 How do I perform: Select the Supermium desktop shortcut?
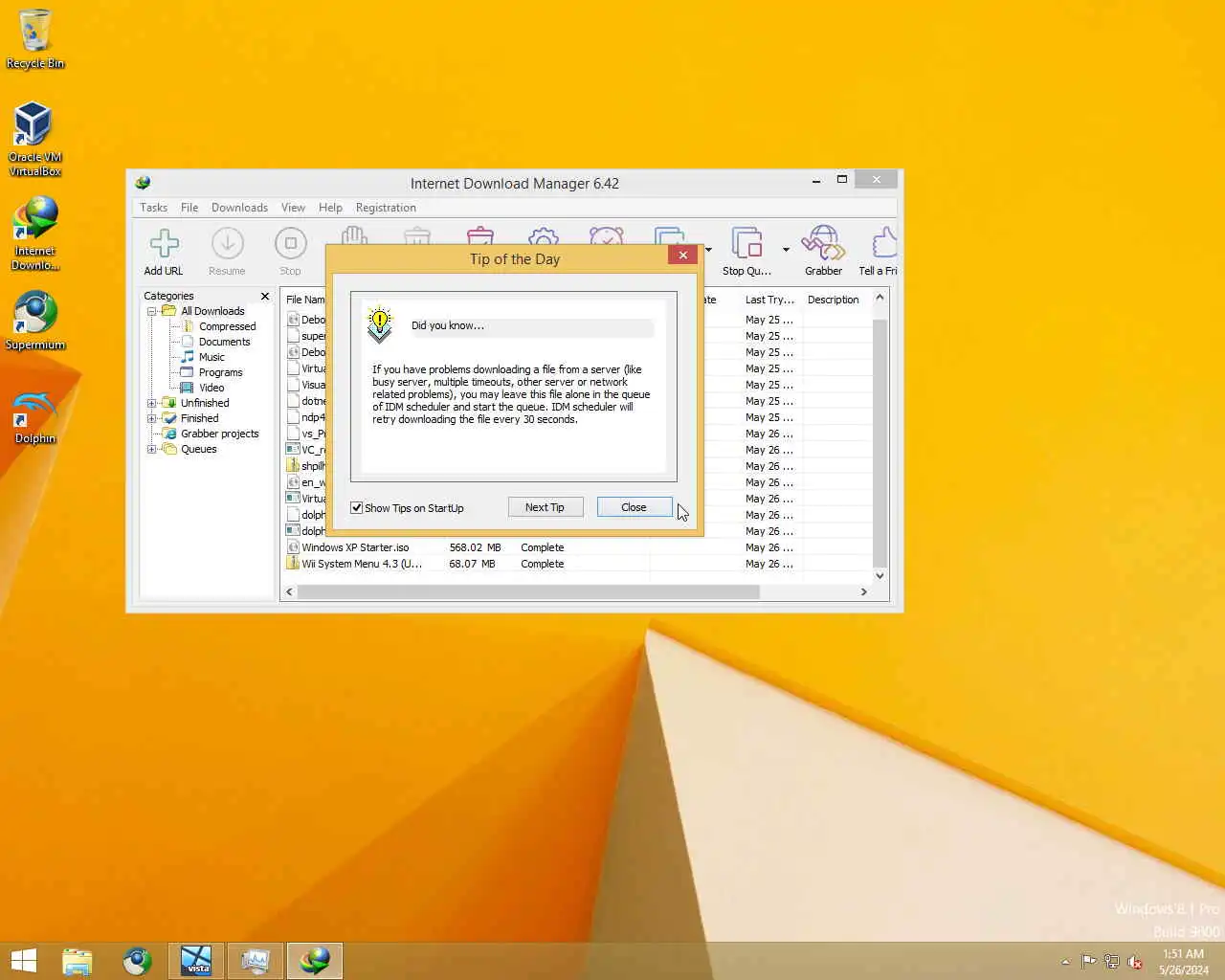tap(34, 321)
